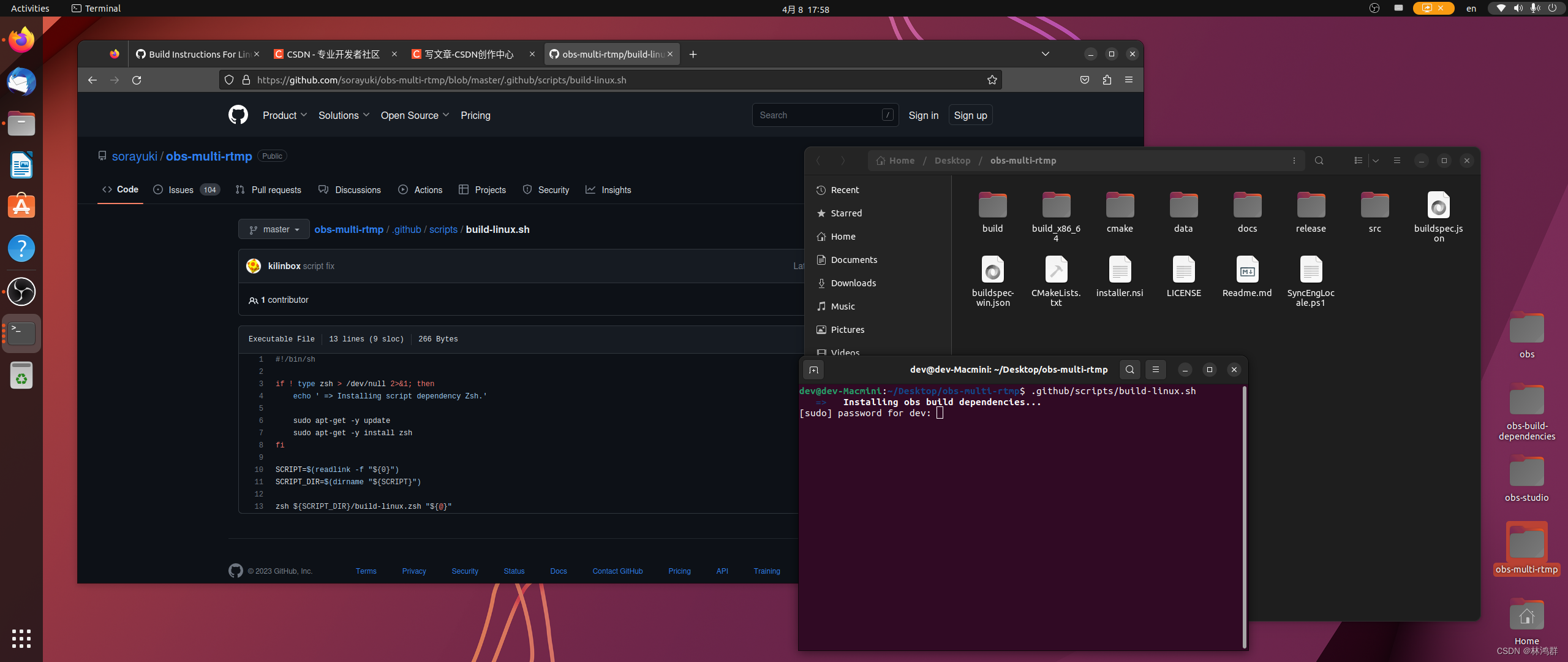The image size is (1568, 662).
Task: List all Firefox tabs dropdown arrow
Action: coord(1046,55)
